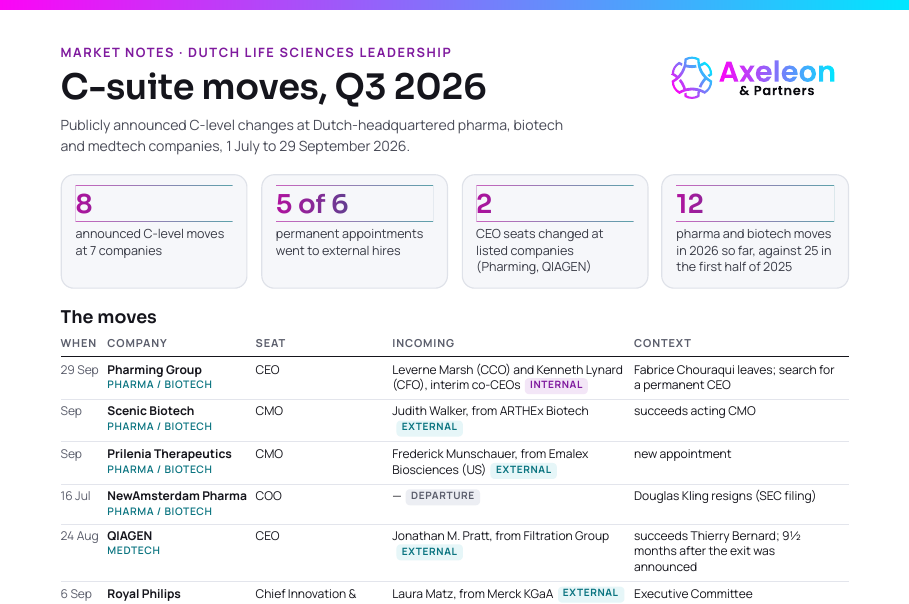Viewport: 909px width, 604px height.
Task: Click the 'NewAmsterdam Pharma' company name
Action: pos(177,496)
